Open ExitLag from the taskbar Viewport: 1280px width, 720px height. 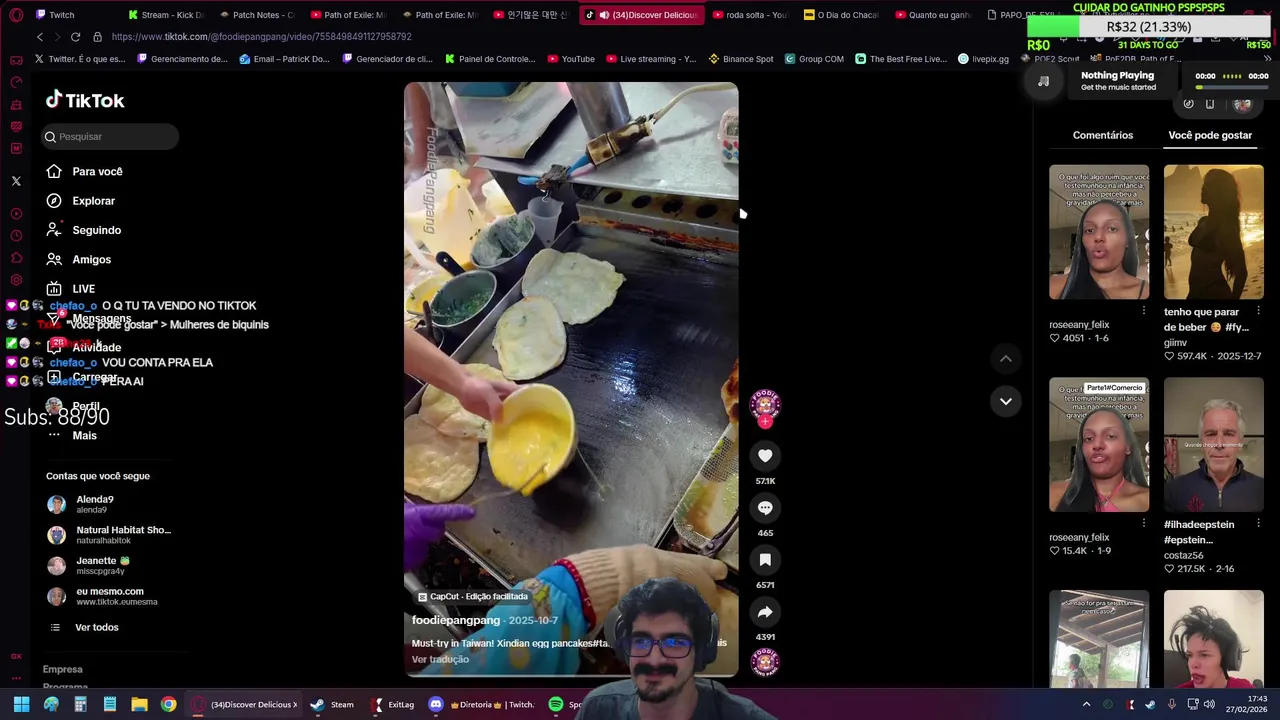(391, 705)
